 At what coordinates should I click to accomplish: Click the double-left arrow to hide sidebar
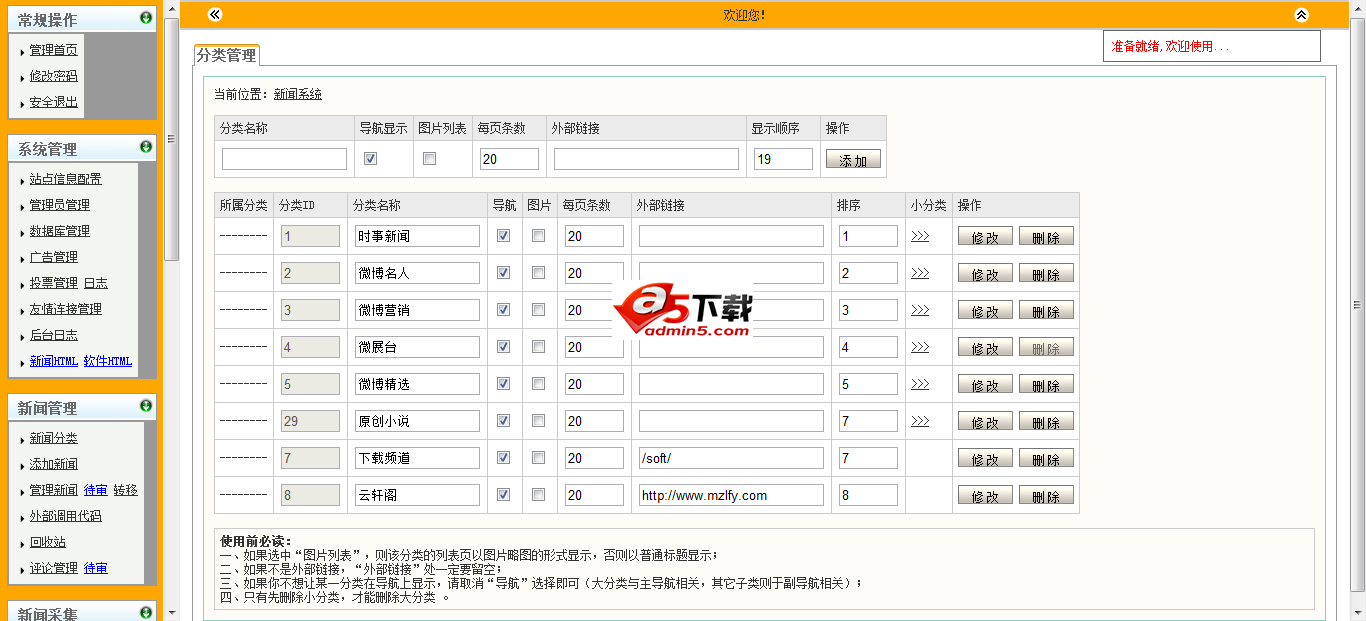(x=214, y=14)
